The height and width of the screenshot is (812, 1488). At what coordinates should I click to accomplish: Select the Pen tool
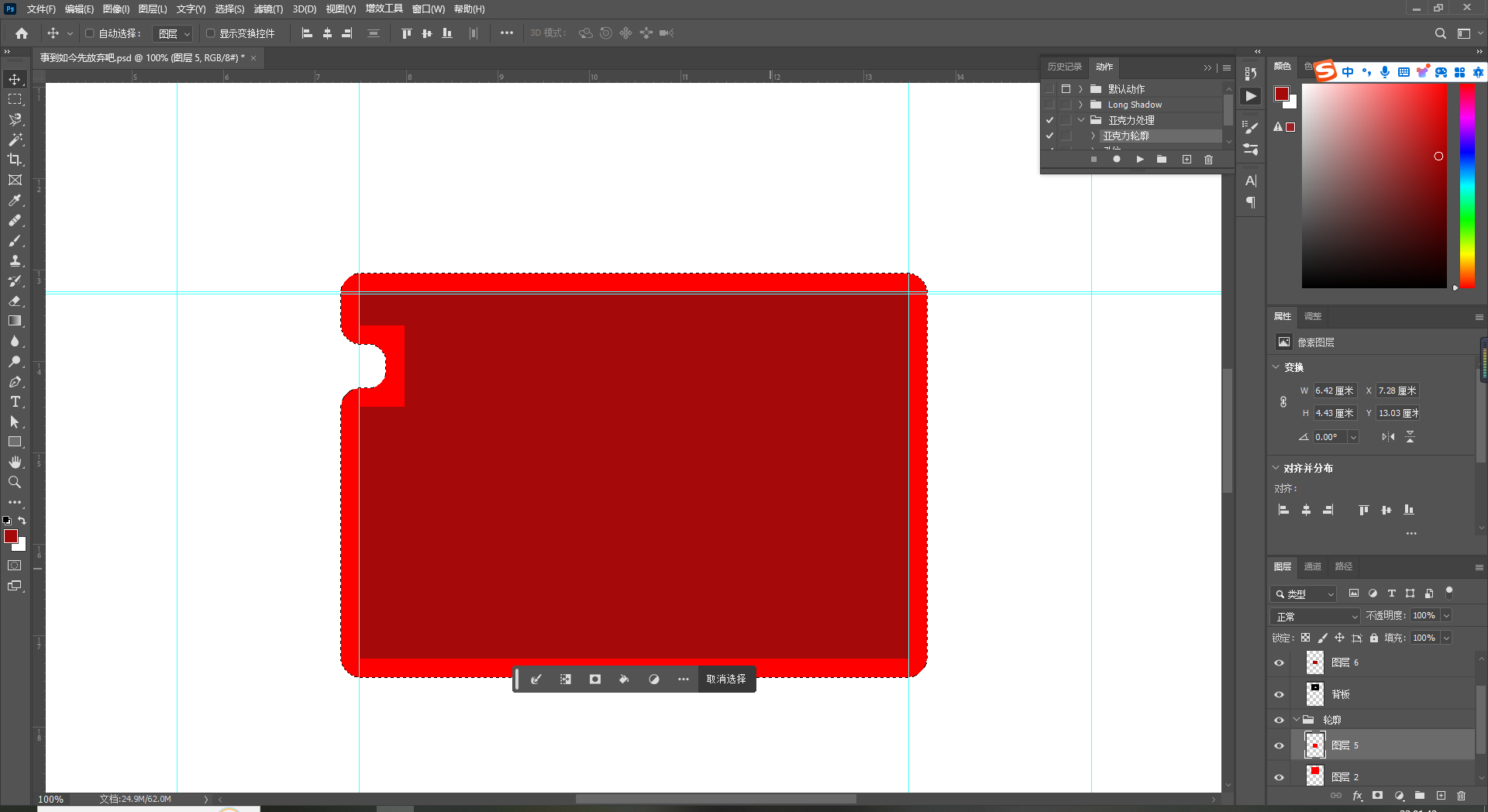pyautogui.click(x=15, y=381)
